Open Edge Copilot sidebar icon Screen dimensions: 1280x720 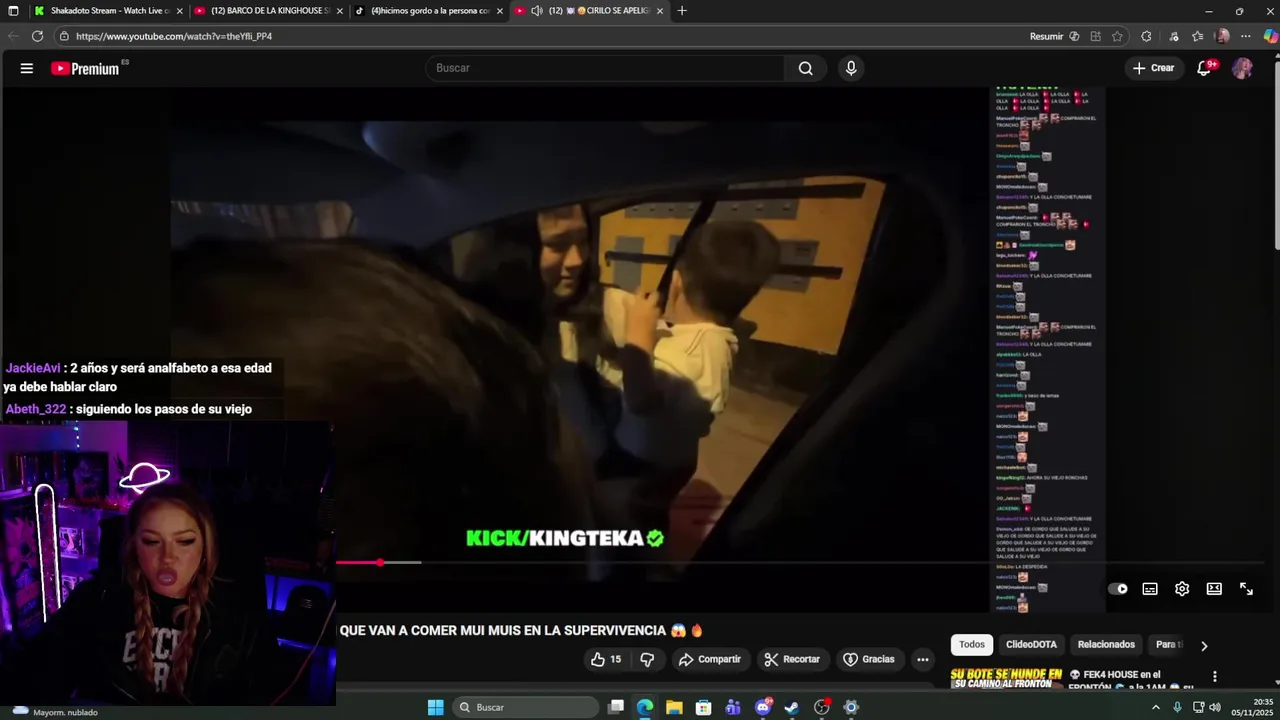click(x=1270, y=36)
